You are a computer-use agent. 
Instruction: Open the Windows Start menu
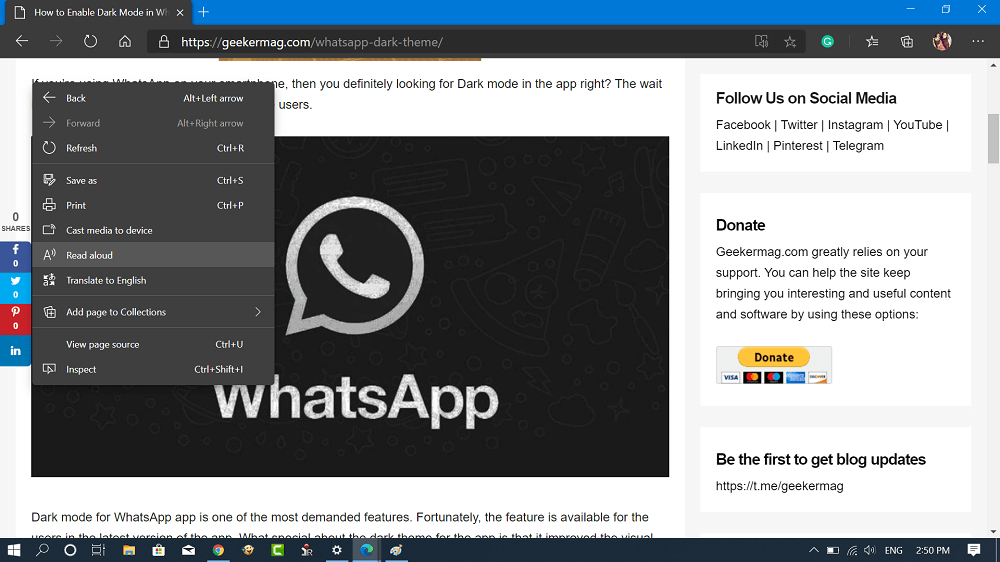[13, 550]
